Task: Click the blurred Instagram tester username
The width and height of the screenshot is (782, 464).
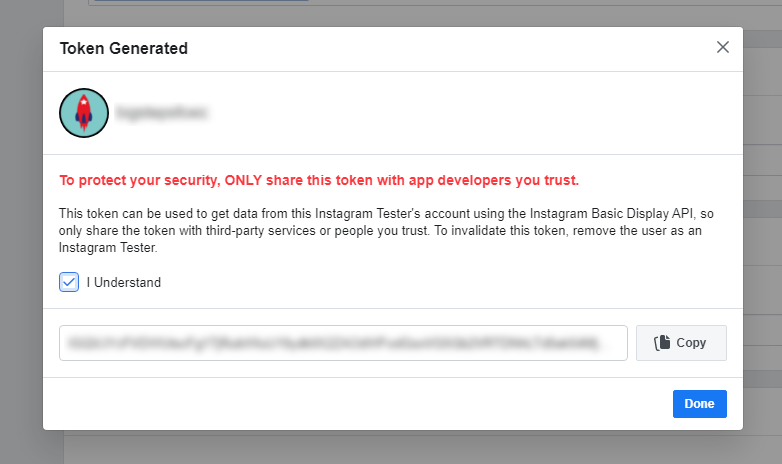Action: click(162, 113)
